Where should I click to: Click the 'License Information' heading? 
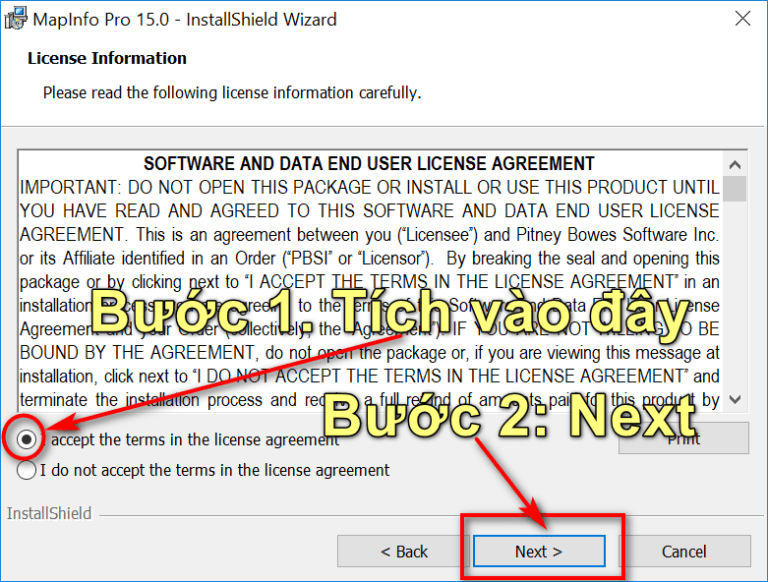click(107, 58)
